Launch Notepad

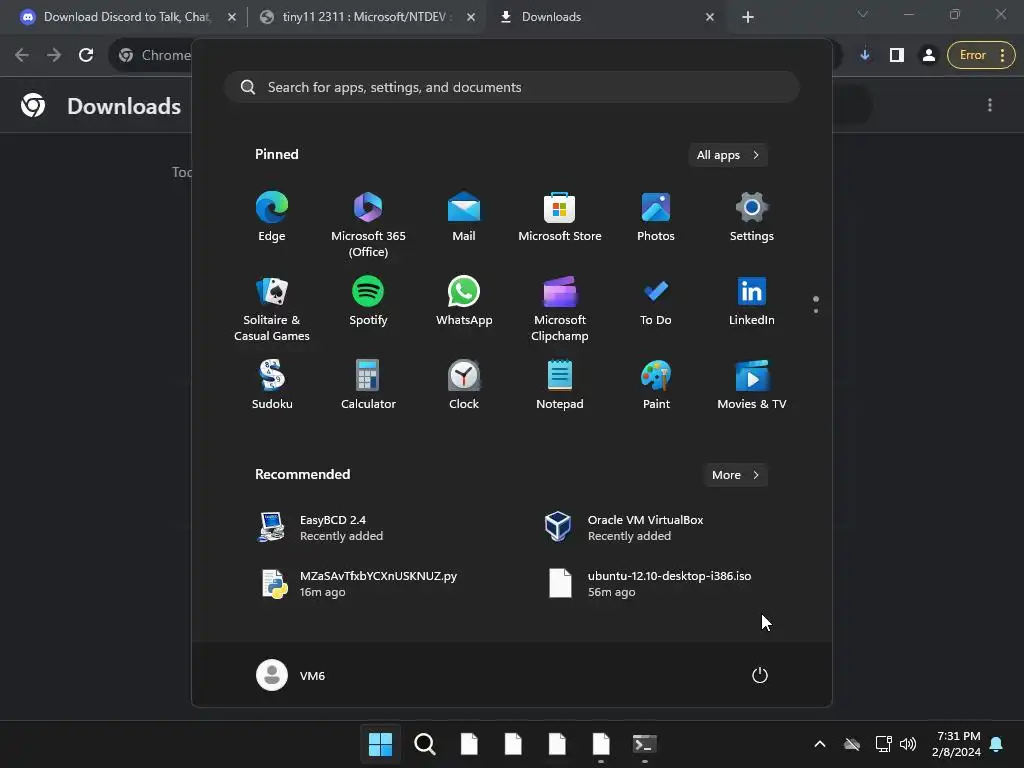click(x=560, y=385)
